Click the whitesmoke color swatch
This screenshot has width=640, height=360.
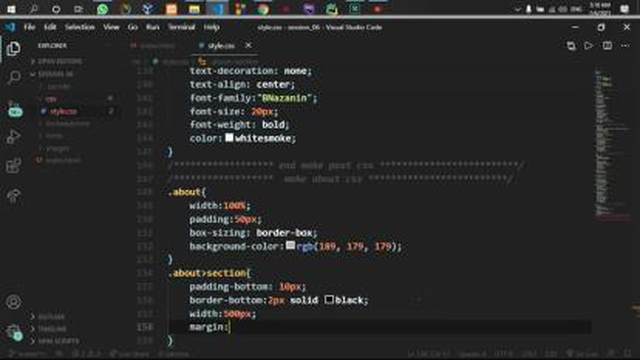pyautogui.click(x=229, y=138)
